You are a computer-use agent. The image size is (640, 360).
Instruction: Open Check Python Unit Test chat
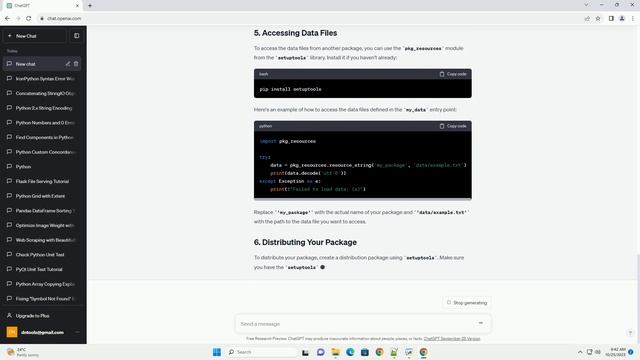click(43, 255)
